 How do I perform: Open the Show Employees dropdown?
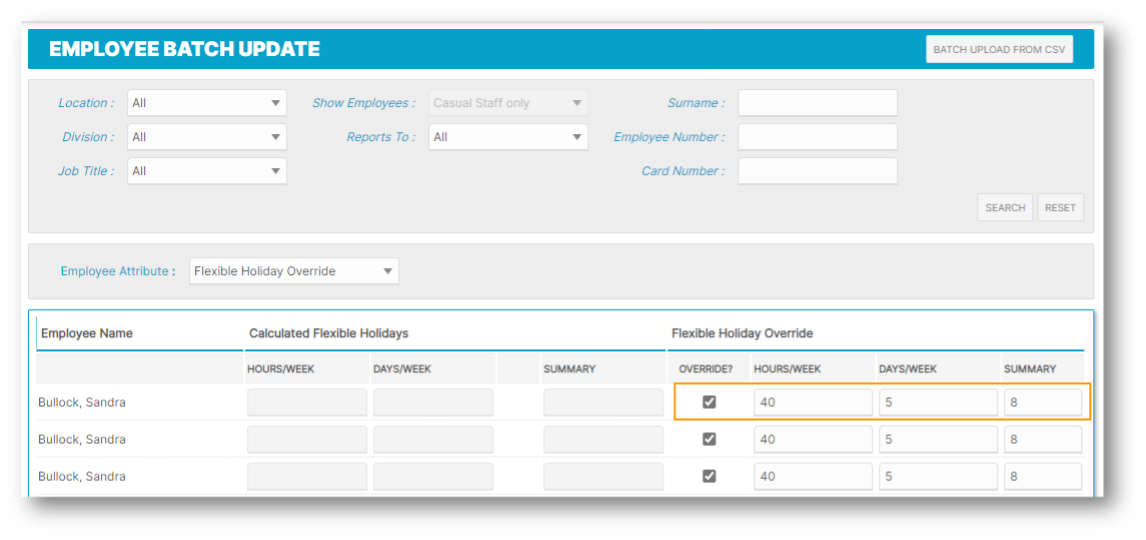click(x=508, y=103)
